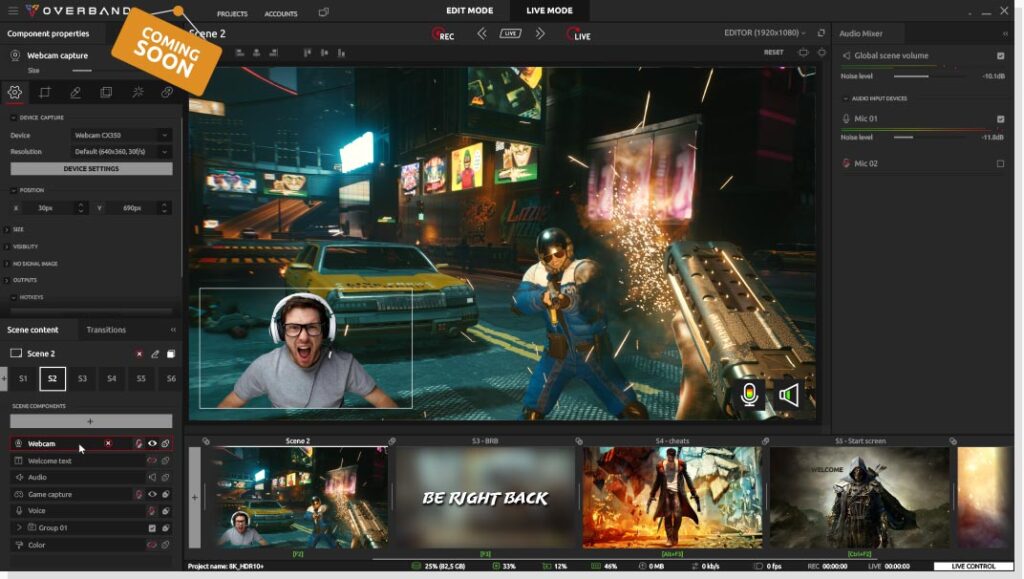Viewport: 1024px width, 579px height.
Task: Add a scene component with plus button
Action: click(x=91, y=421)
